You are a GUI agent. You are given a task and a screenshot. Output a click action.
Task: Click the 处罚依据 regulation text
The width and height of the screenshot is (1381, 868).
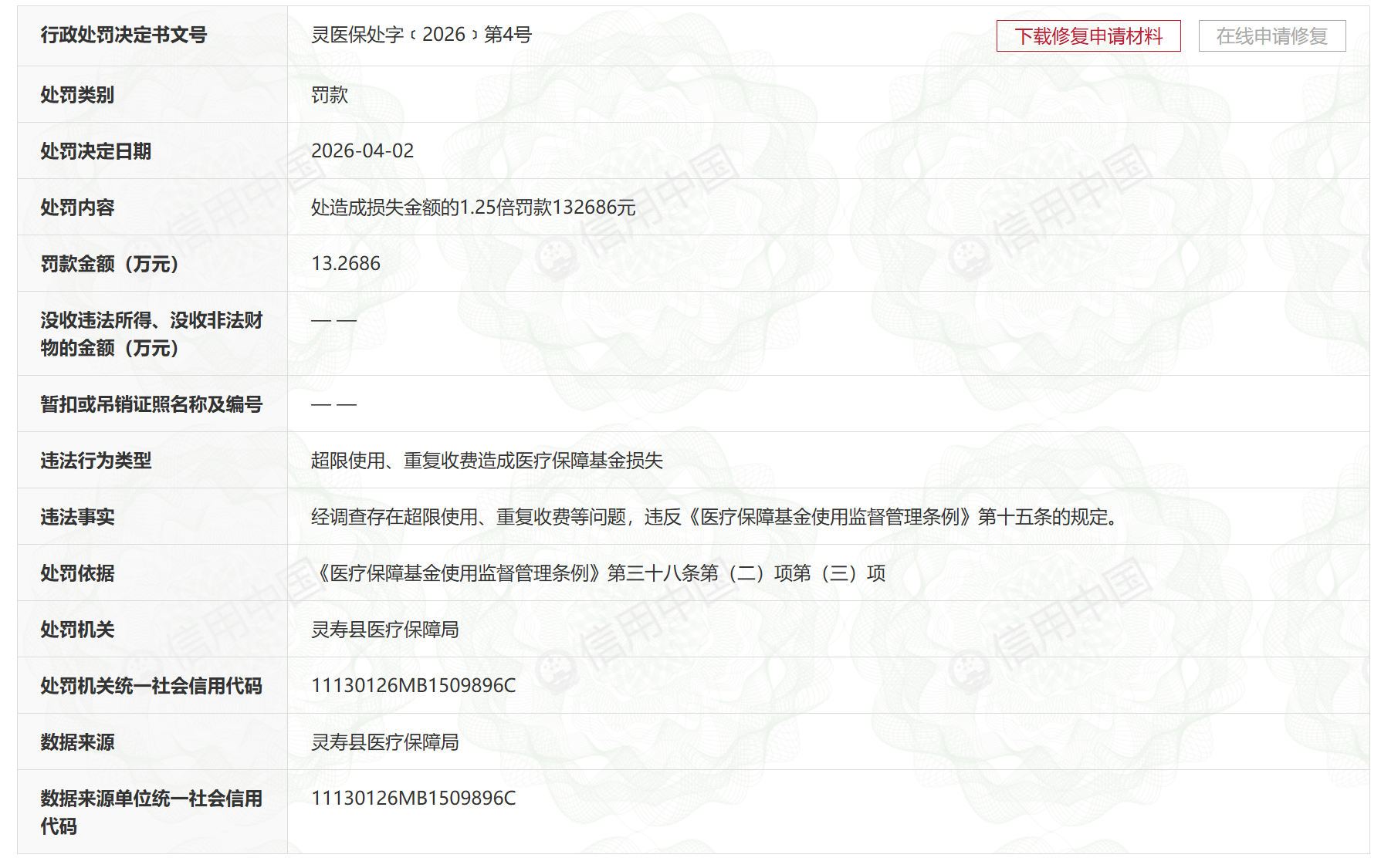pyautogui.click(x=598, y=573)
